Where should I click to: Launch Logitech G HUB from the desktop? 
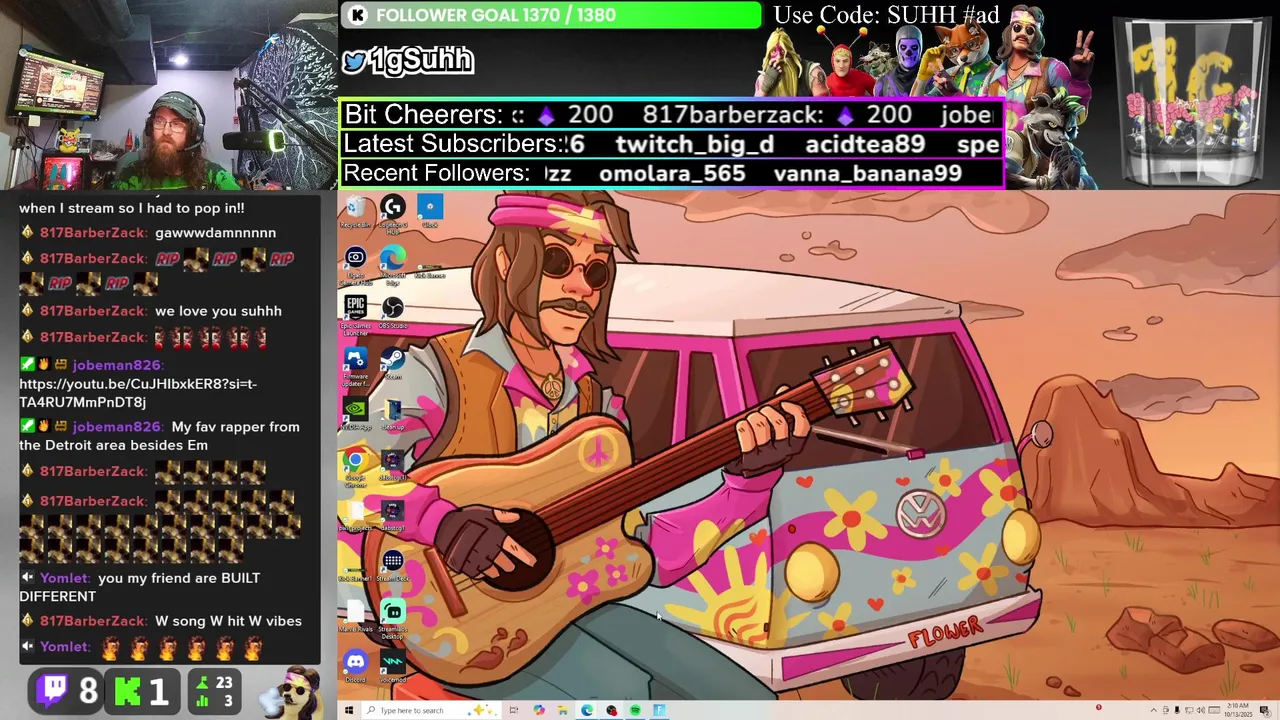pyautogui.click(x=393, y=212)
